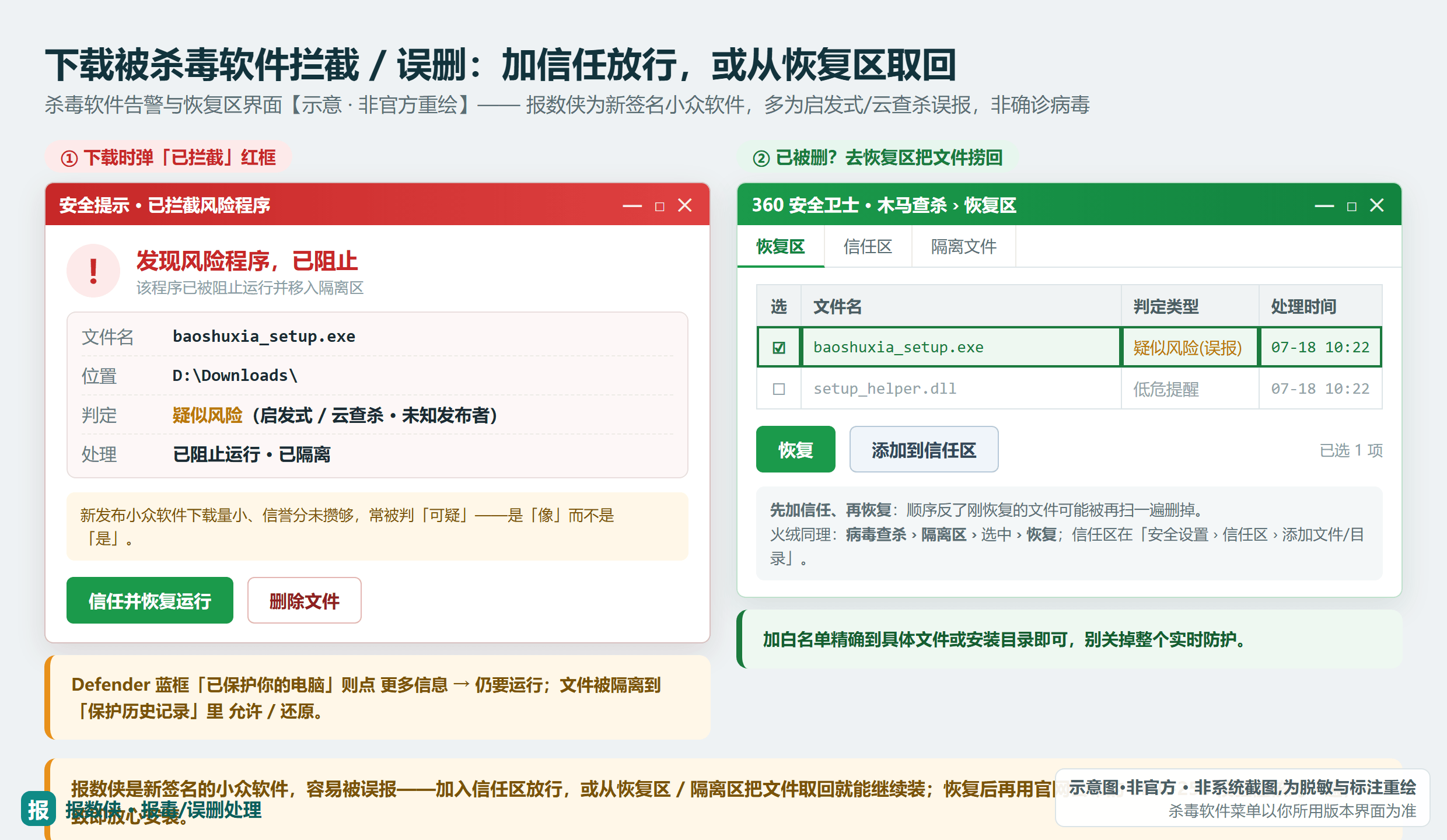1447x840 pixels.
Task: Click the 报数侠 · 报毒/误删处理 label
Action: [163, 810]
